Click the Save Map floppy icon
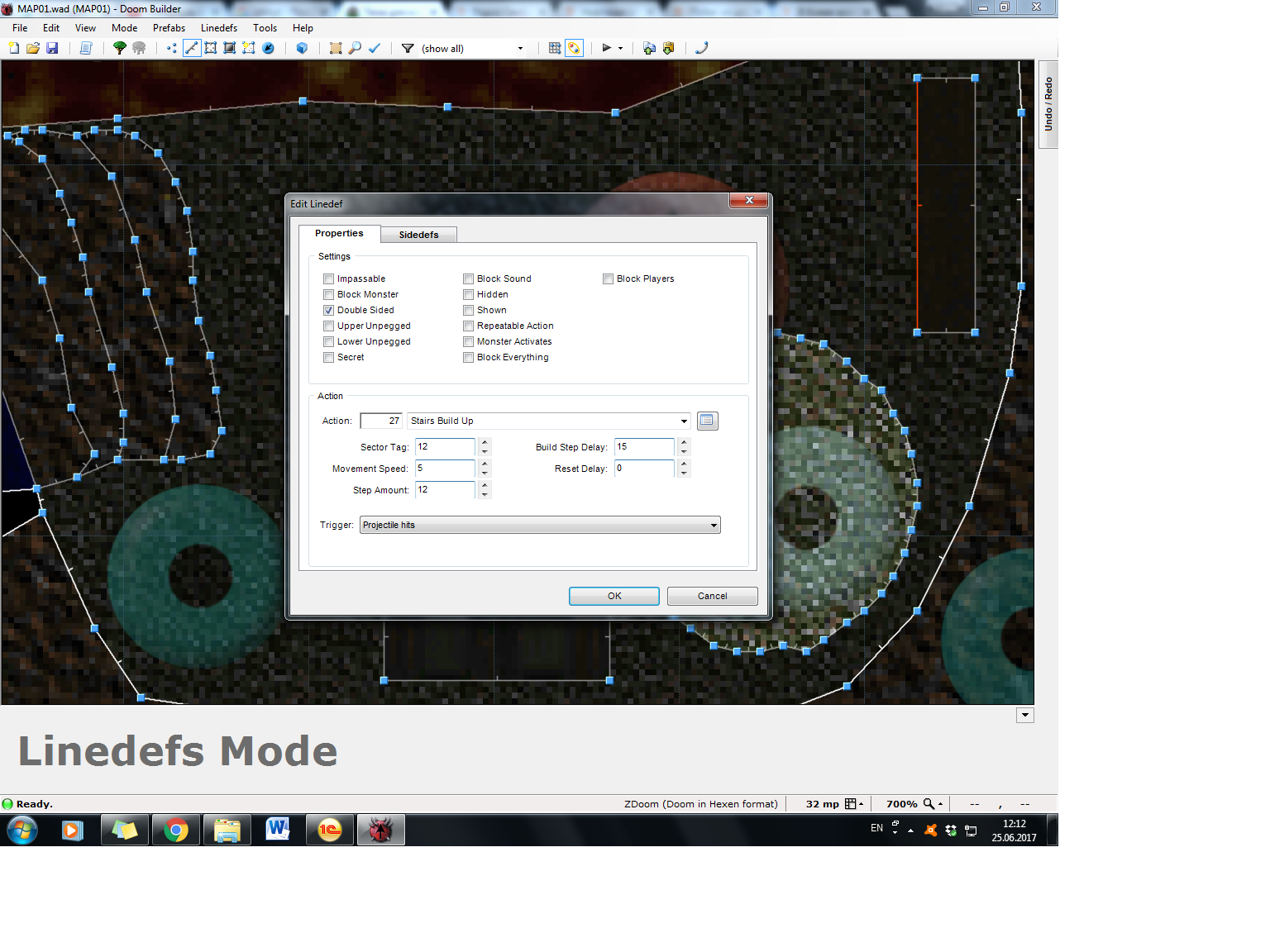The height and width of the screenshot is (952, 1270). 52,48
